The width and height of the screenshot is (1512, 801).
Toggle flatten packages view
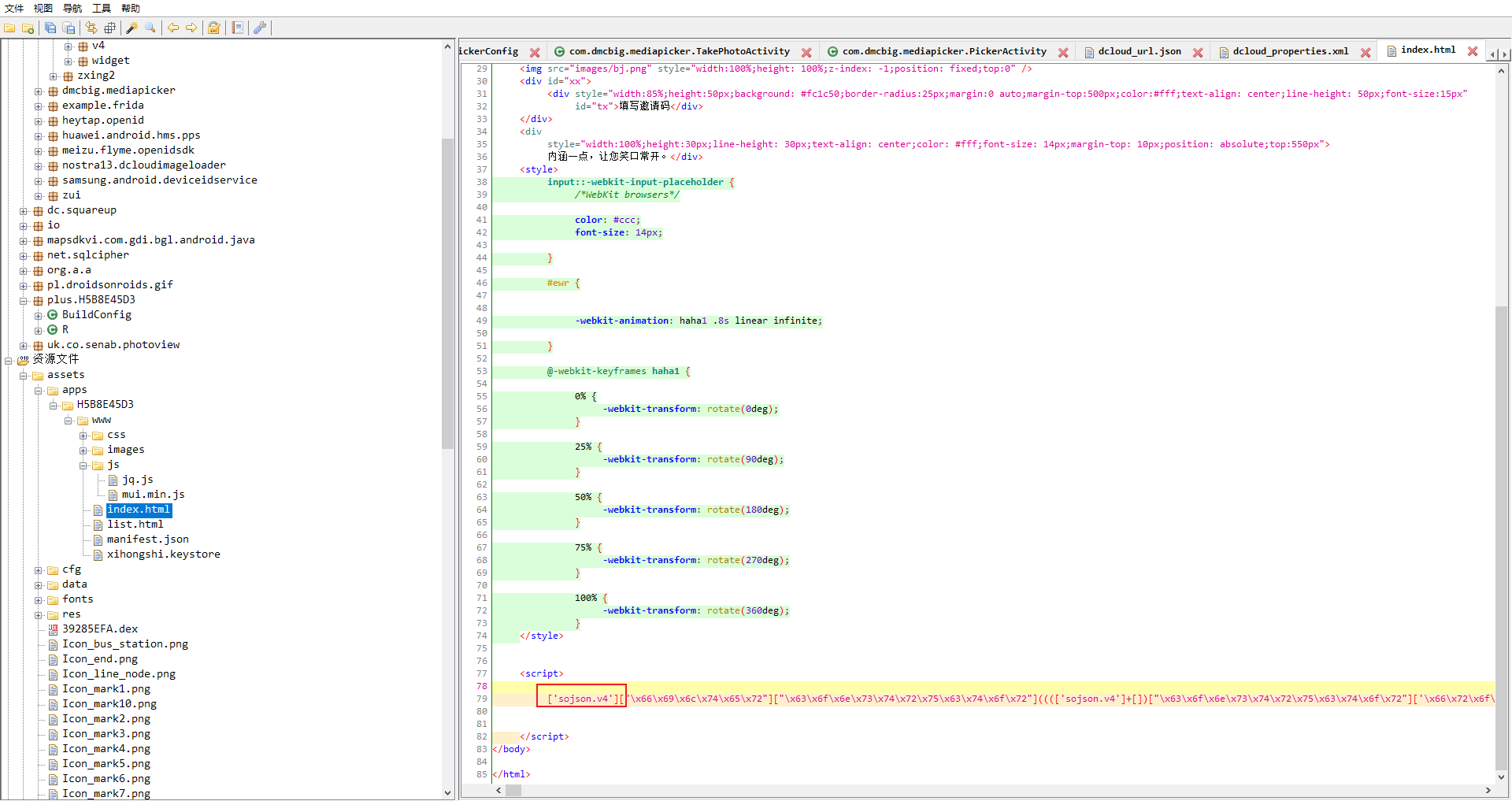pos(109,28)
